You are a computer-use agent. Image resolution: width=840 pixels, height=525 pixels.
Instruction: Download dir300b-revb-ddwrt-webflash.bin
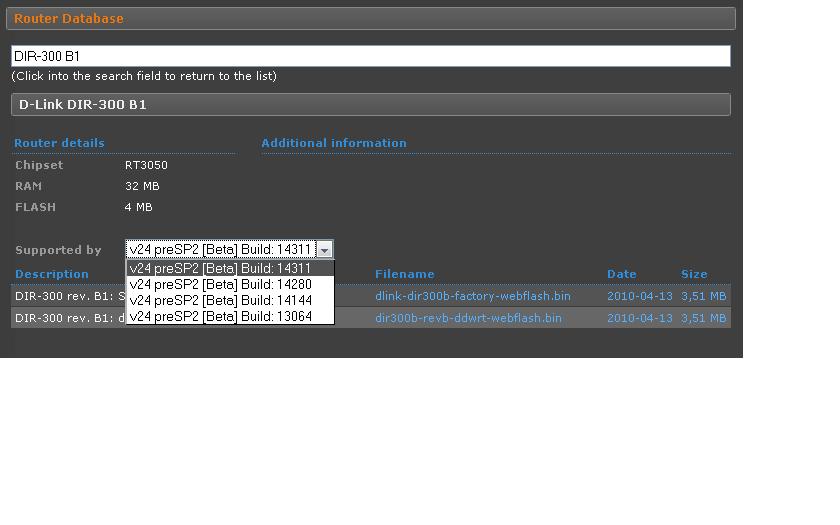click(x=468, y=318)
